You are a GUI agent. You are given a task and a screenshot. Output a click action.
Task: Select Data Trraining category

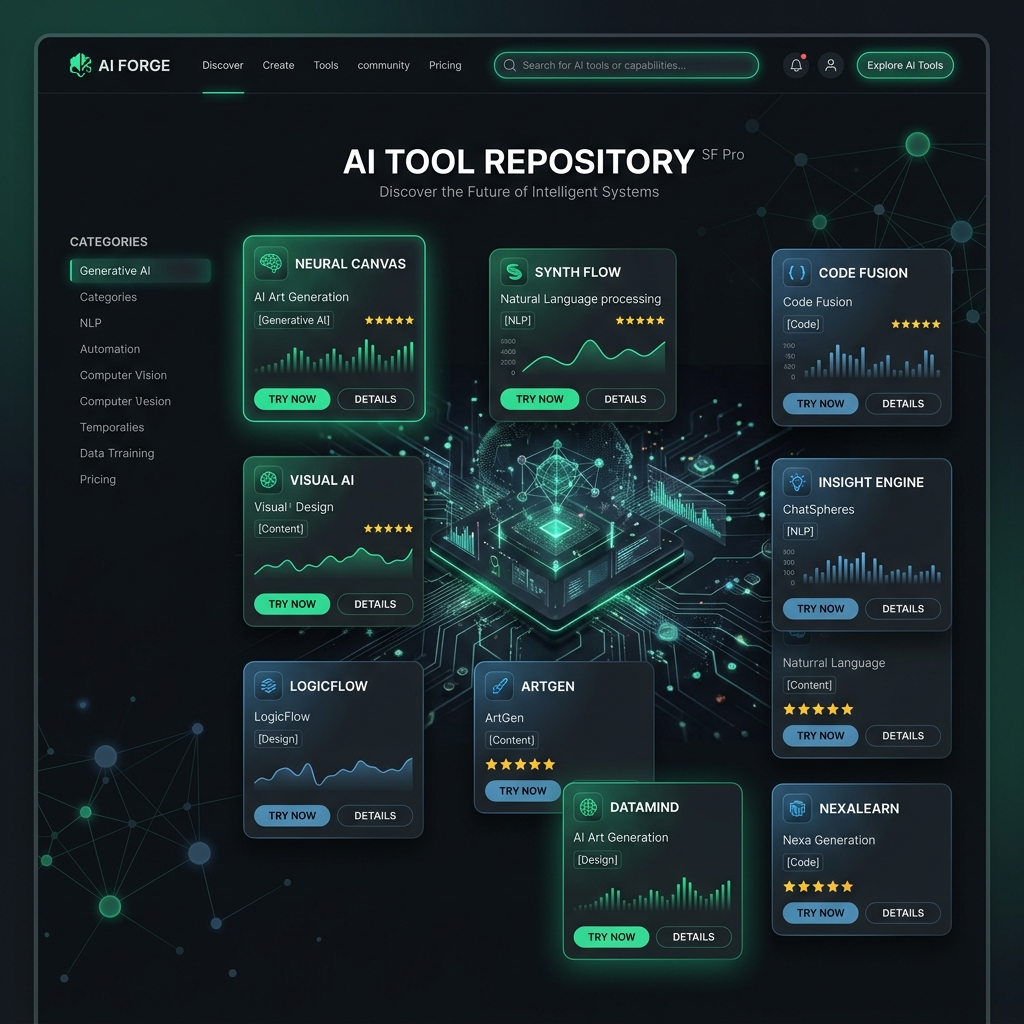(117, 453)
